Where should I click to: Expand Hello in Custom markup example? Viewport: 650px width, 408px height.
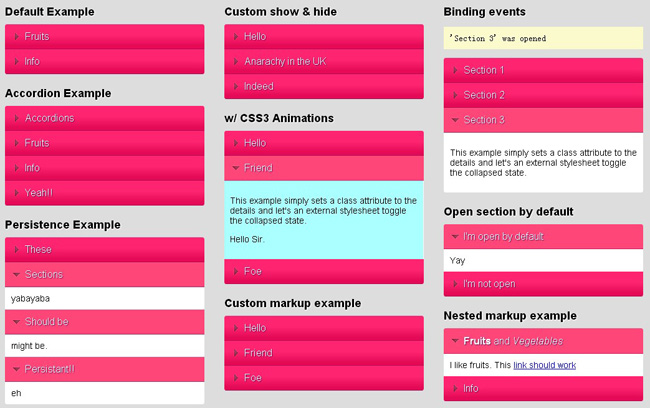tap(255, 327)
